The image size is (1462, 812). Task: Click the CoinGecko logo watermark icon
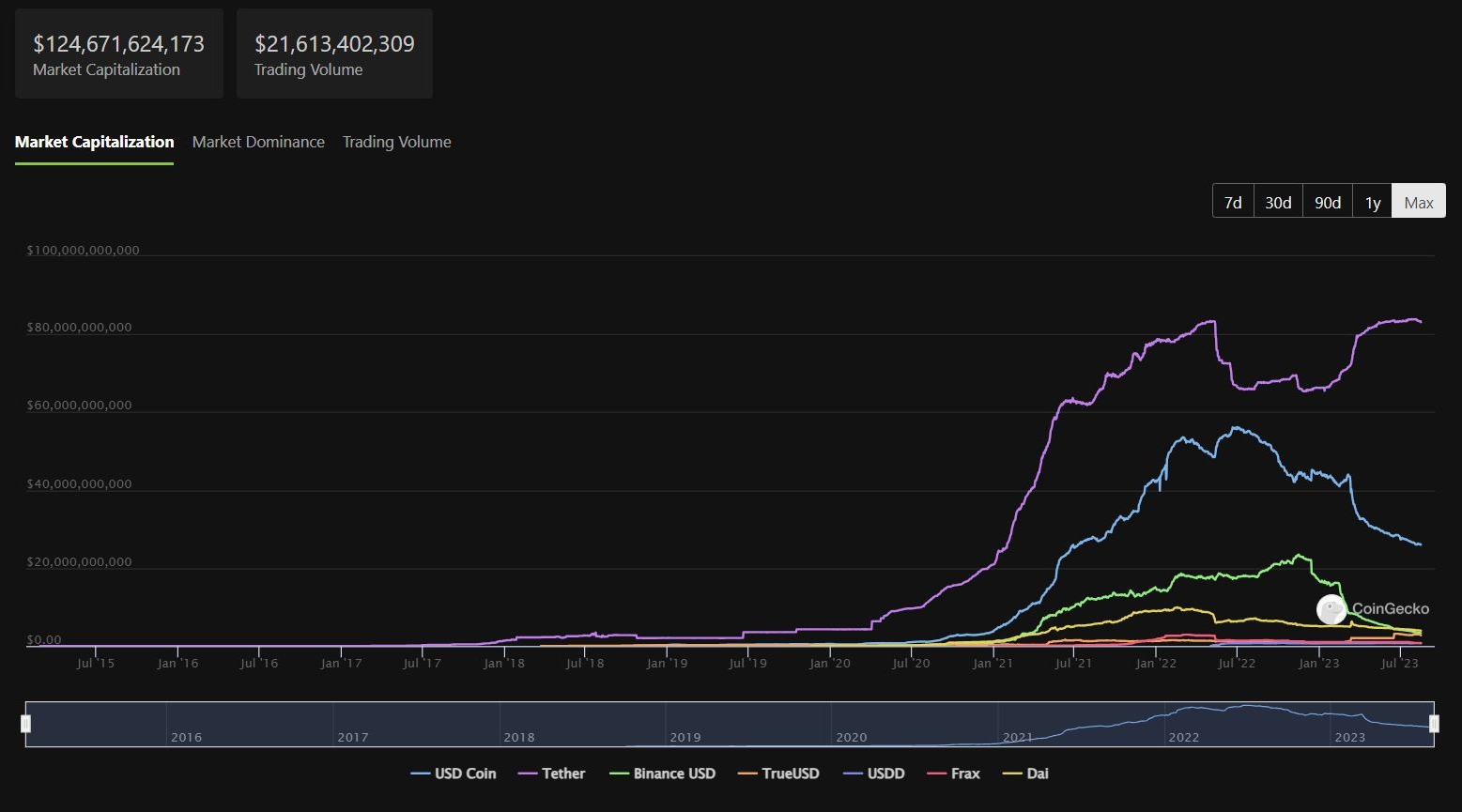1331,609
